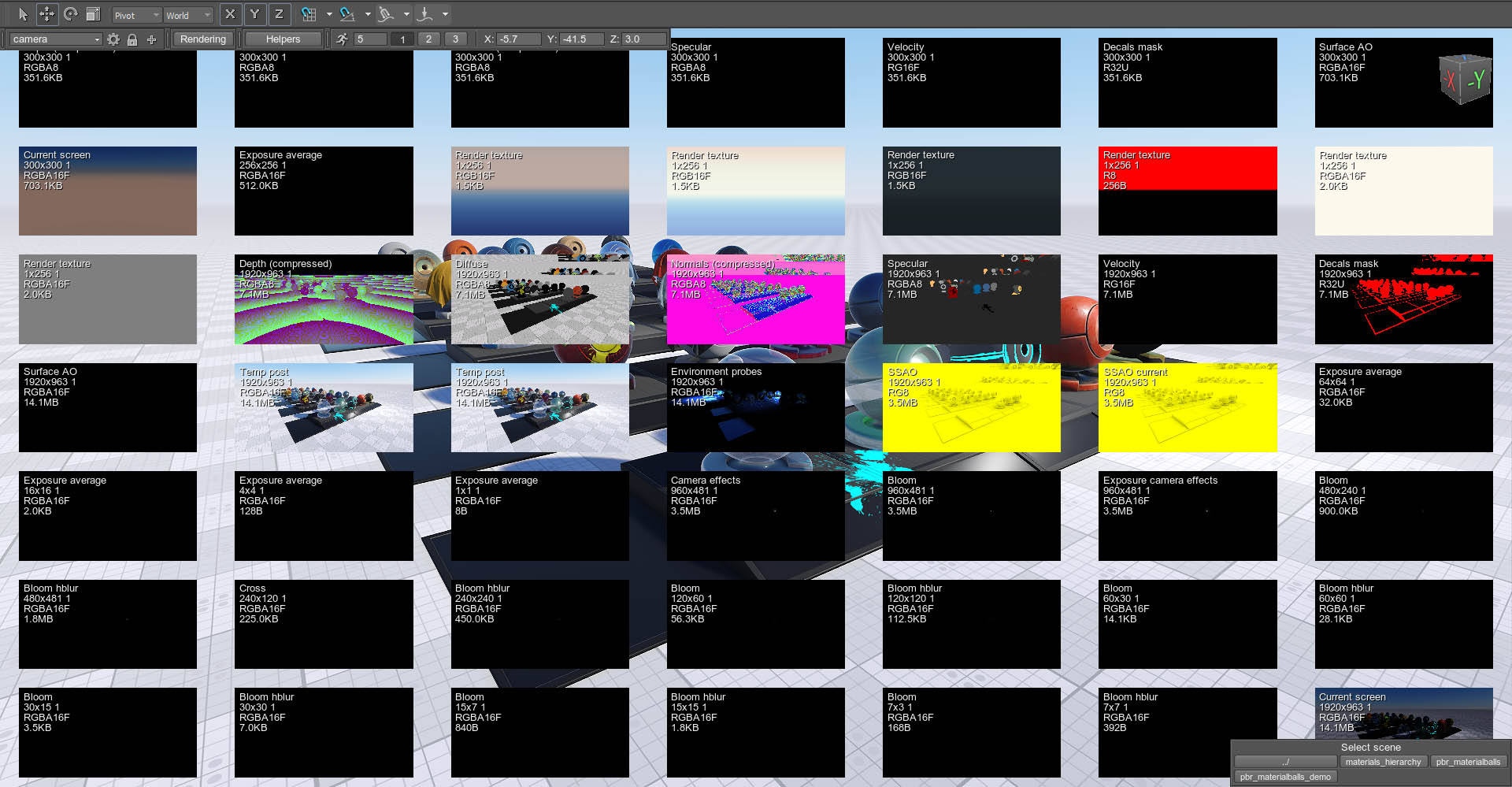Viewport: 1512px width, 787px height.
Task: Activate the rotate manipulator tool
Action: [70, 14]
